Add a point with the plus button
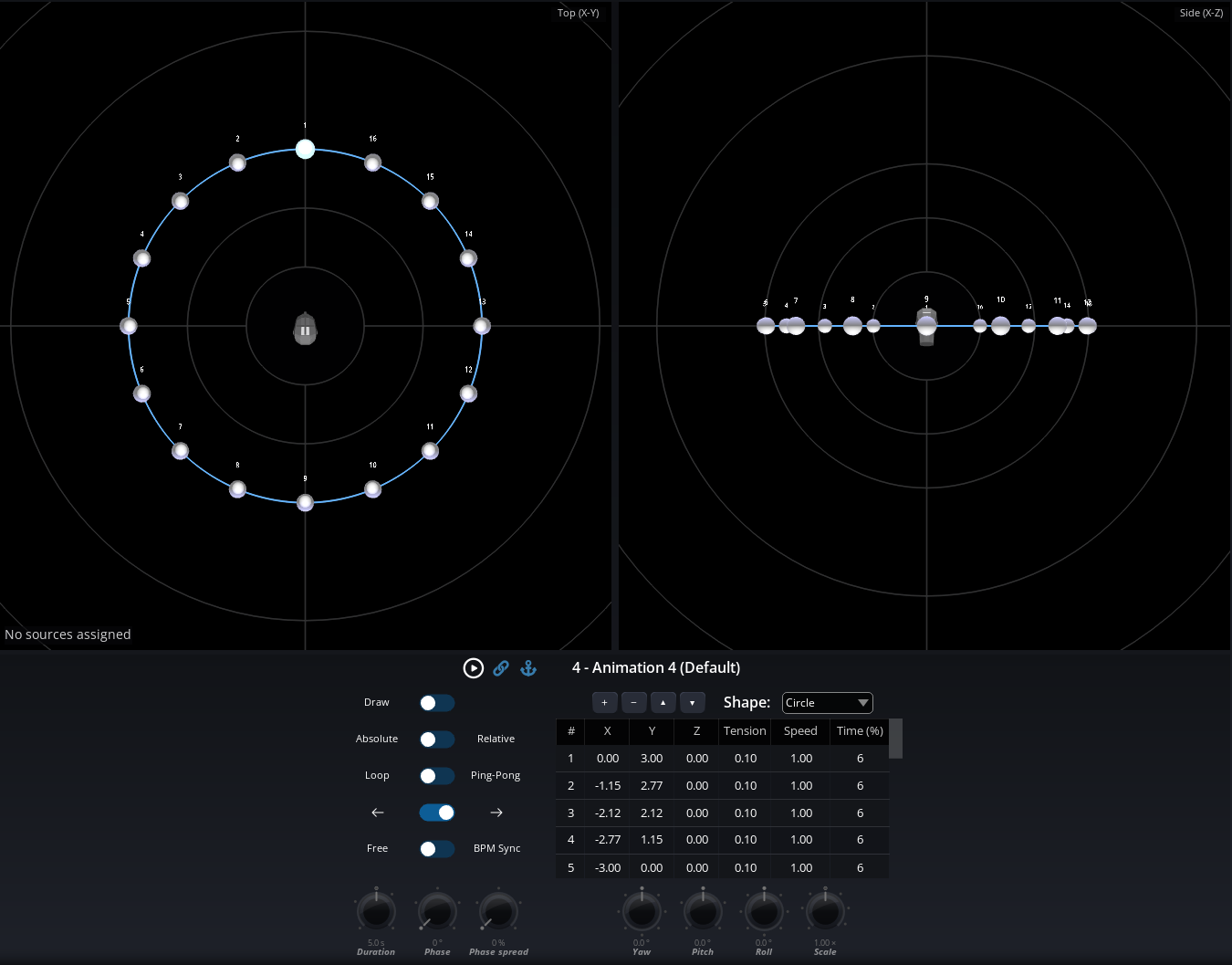 [x=604, y=703]
